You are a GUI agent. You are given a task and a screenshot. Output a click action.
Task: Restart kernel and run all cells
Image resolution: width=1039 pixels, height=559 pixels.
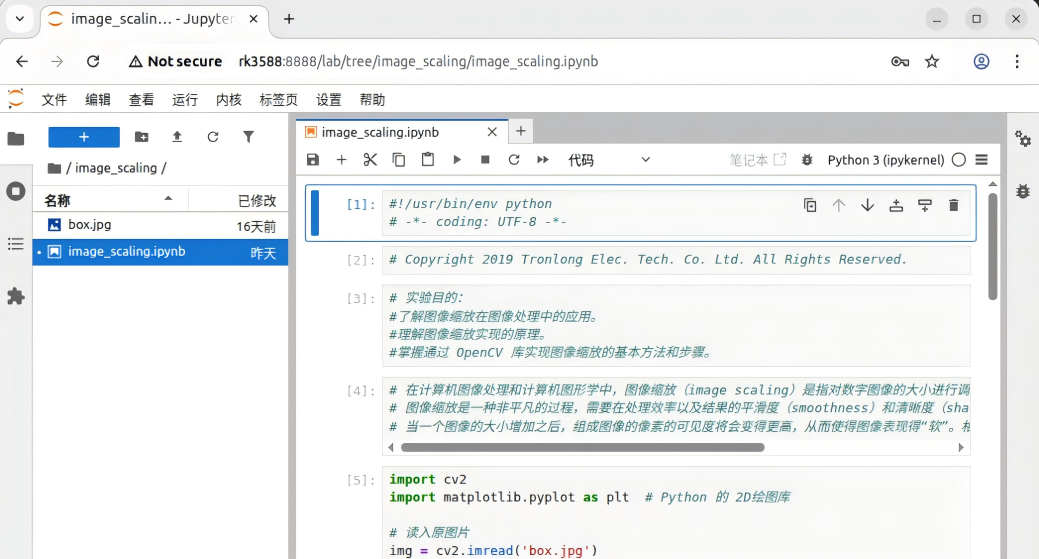coord(543,160)
